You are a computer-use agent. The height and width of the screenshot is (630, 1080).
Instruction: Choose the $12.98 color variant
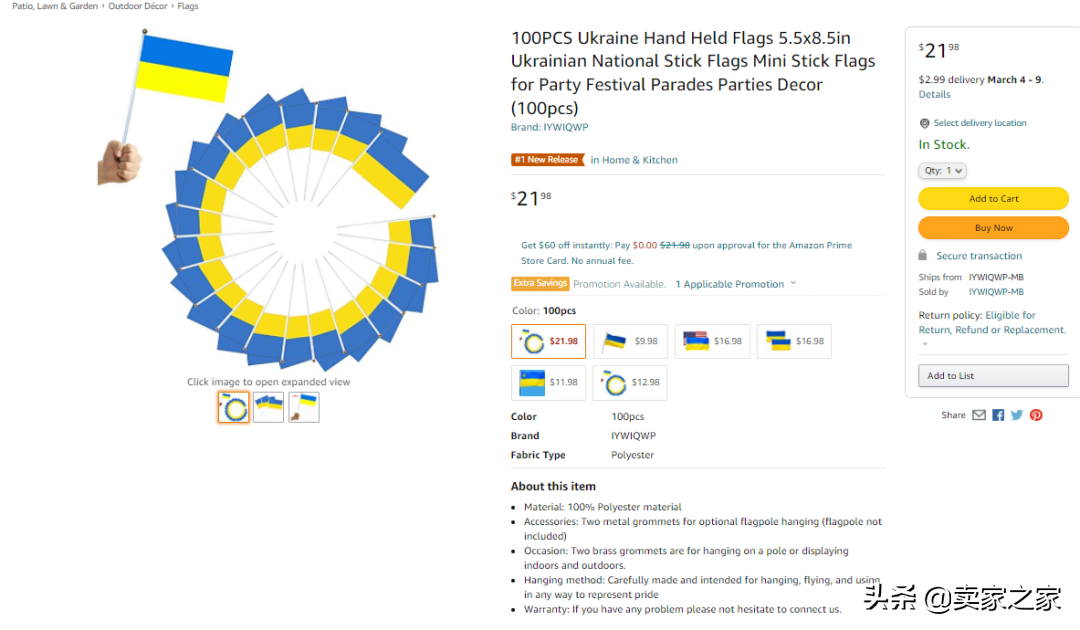(x=631, y=382)
